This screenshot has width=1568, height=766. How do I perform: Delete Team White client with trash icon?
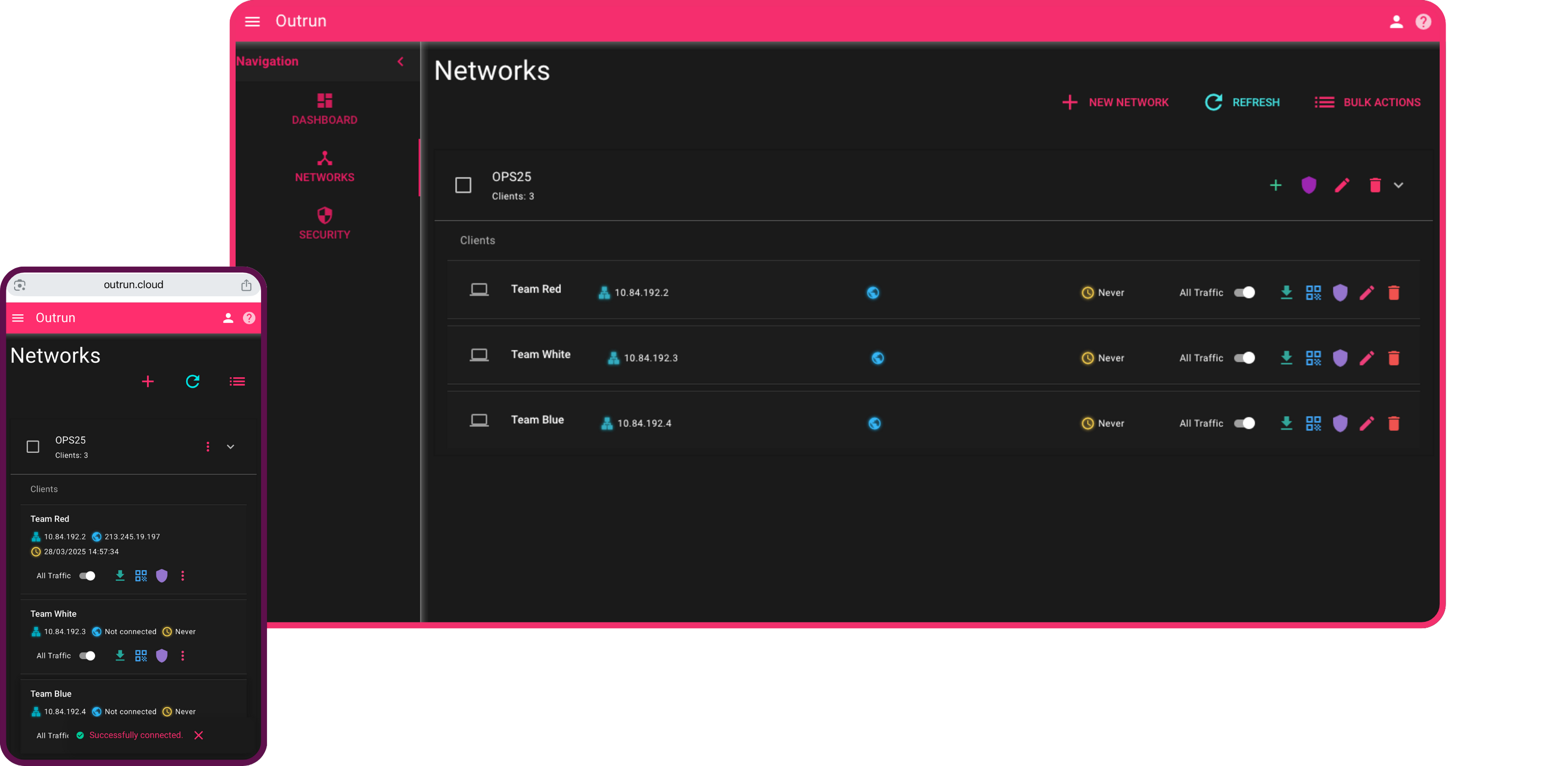[x=1393, y=357]
